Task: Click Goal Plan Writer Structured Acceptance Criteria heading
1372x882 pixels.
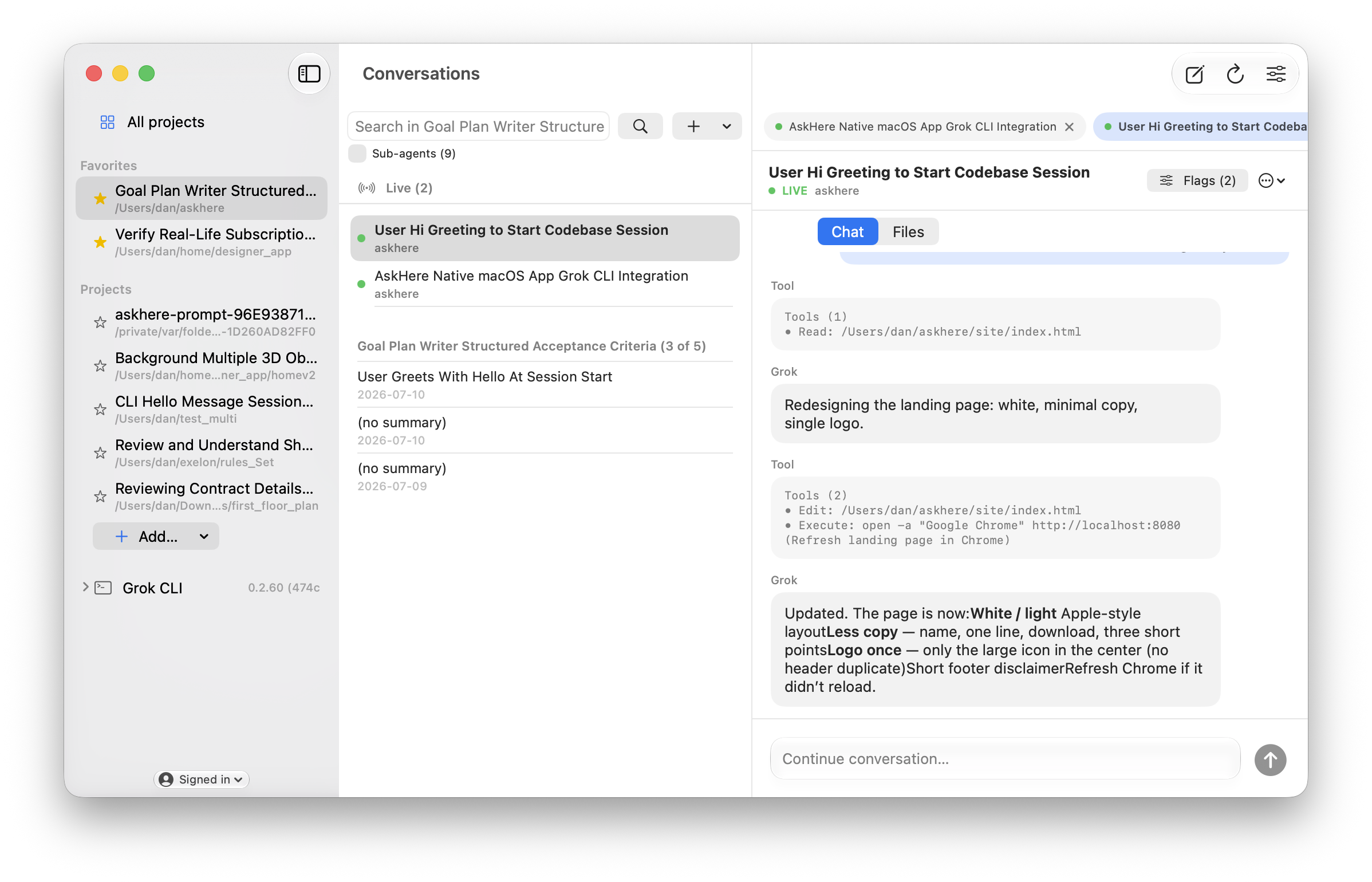Action: (531, 346)
